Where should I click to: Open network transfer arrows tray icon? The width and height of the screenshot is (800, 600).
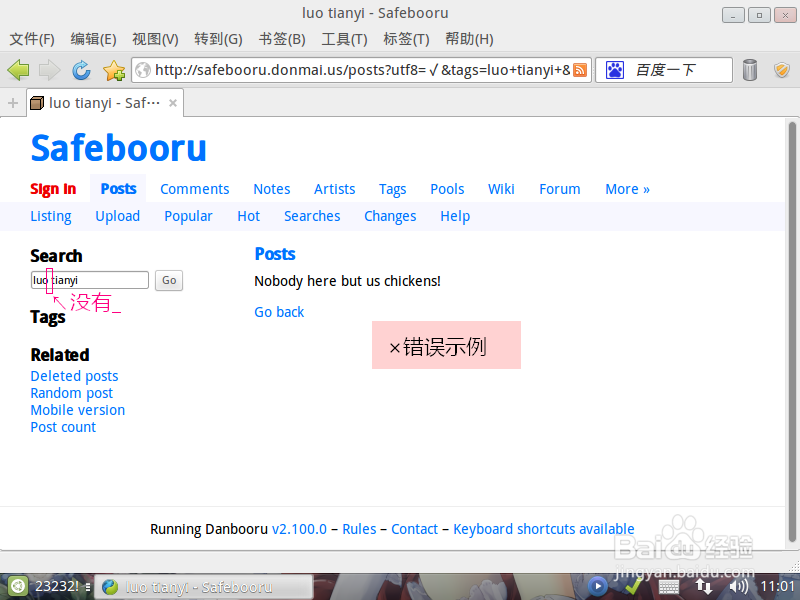(704, 586)
